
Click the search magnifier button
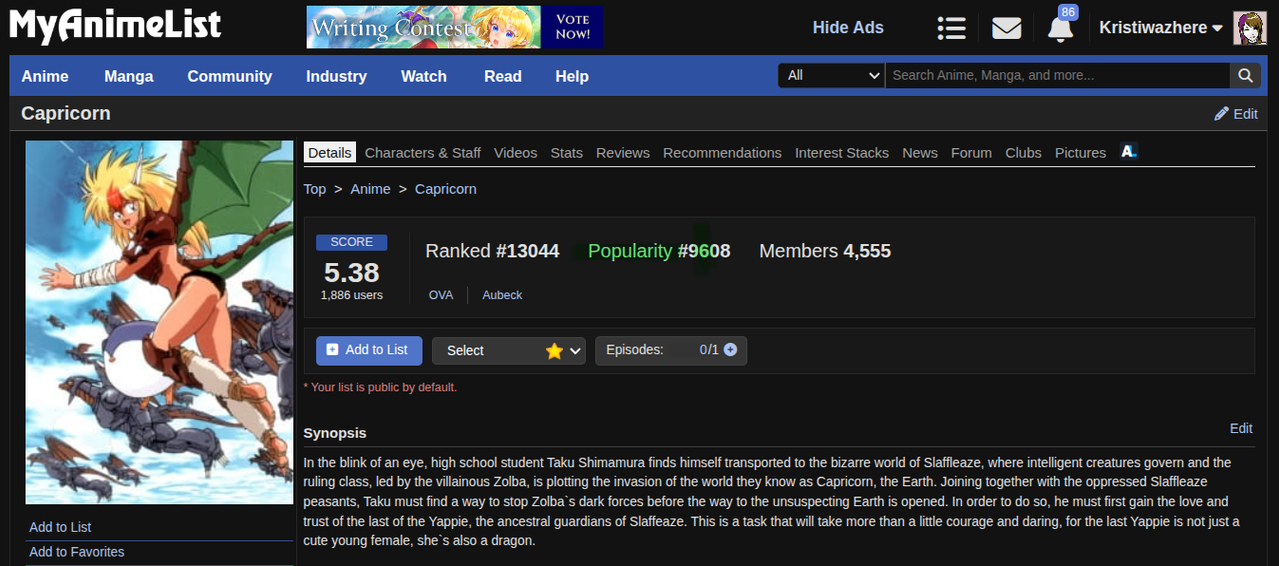pyautogui.click(x=1244, y=75)
